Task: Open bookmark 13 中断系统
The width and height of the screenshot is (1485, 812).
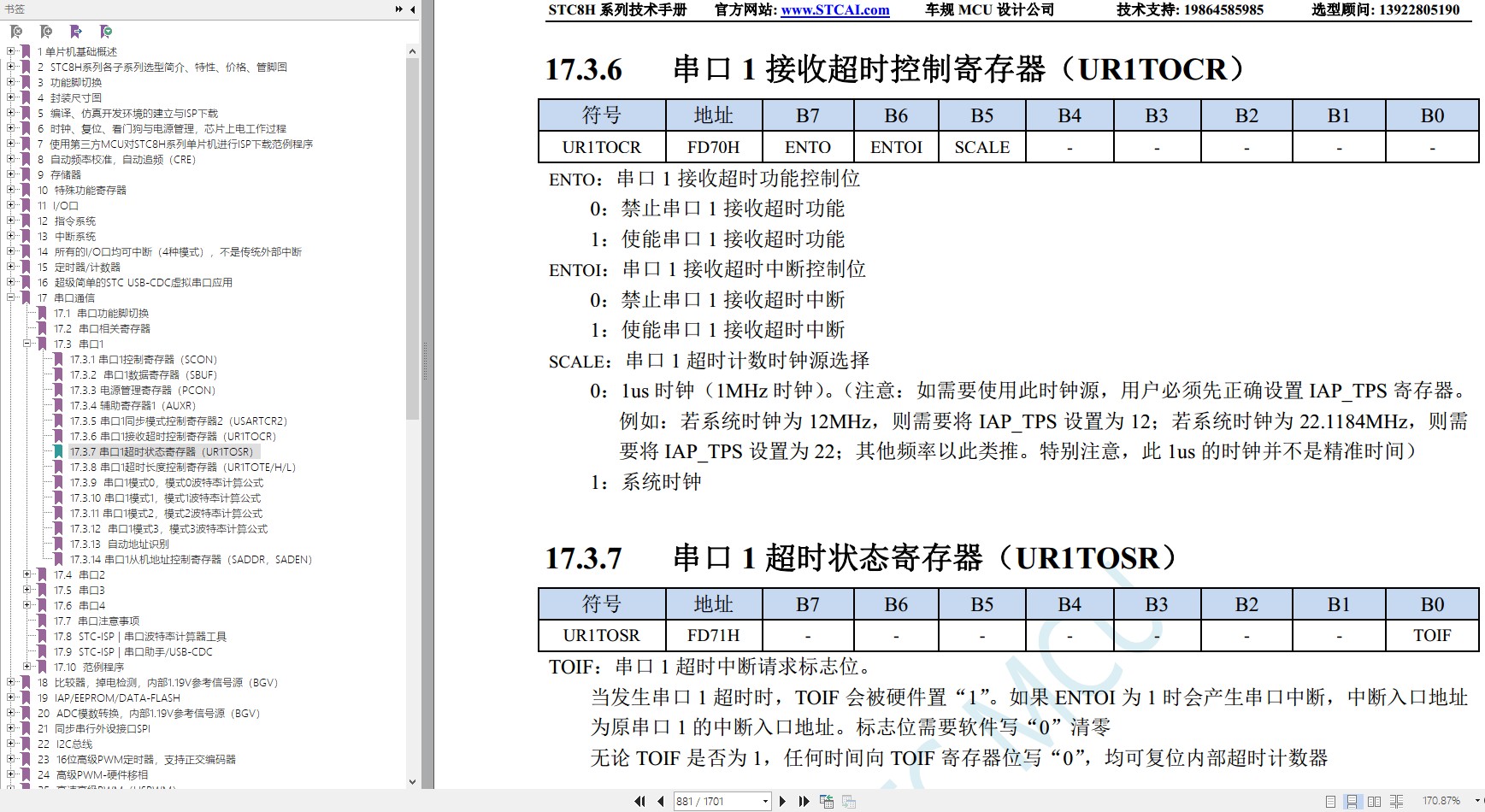Action: tap(67, 237)
